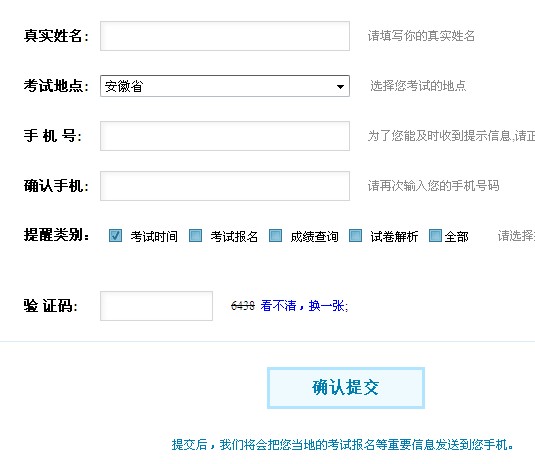This screenshot has height=464, width=535.
Task: Click the 确认手机 input field
Action: click(225, 186)
